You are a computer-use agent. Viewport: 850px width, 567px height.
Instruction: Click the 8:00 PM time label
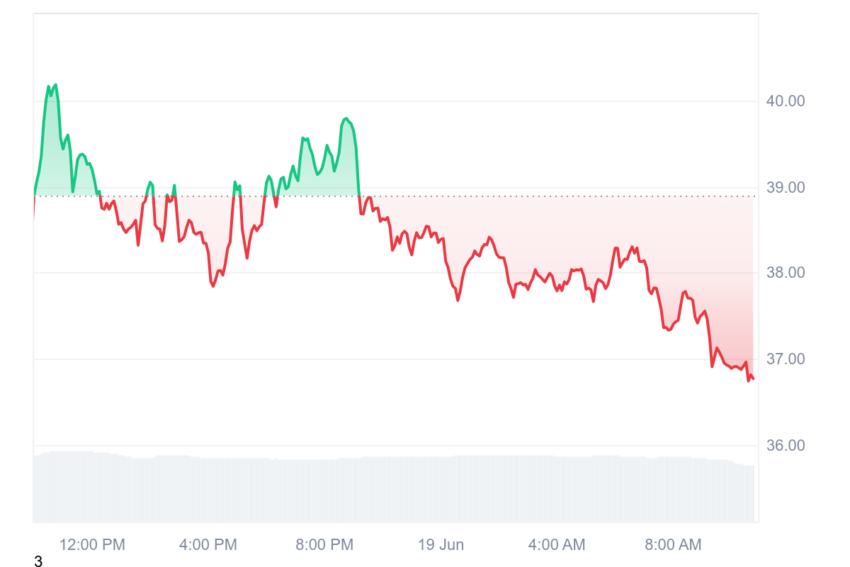click(324, 544)
